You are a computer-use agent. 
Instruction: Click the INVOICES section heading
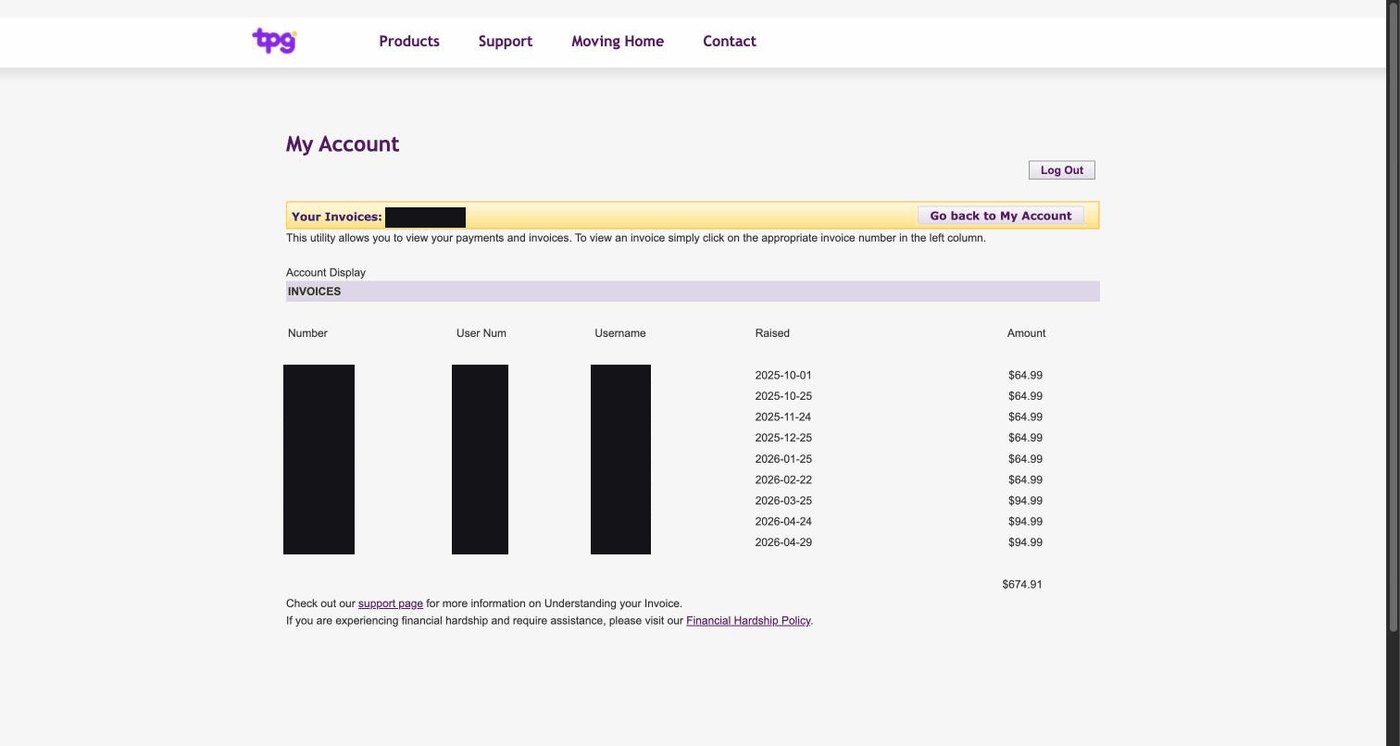314,292
